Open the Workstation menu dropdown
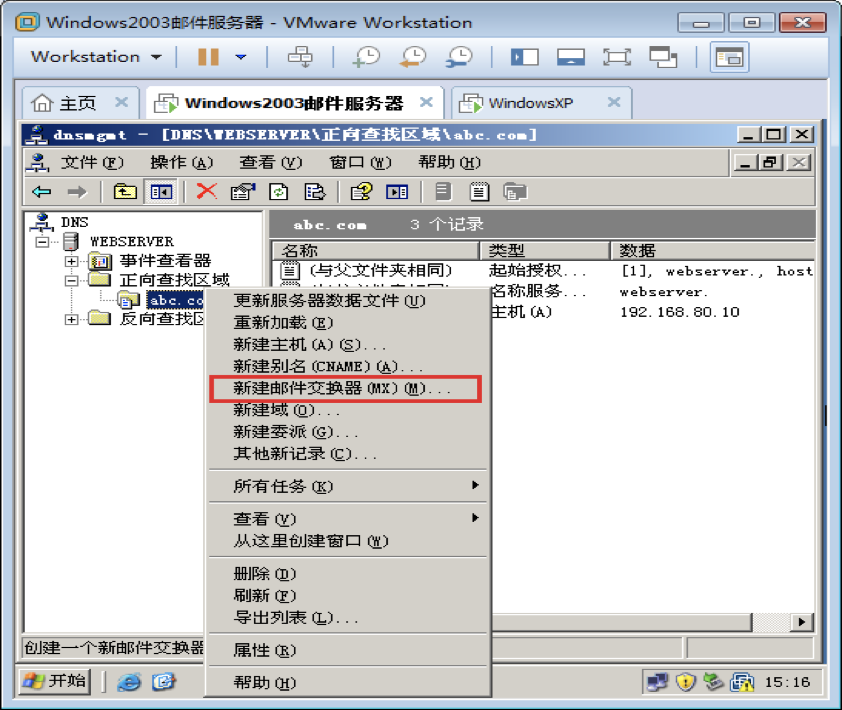The height and width of the screenshot is (710, 842). tap(96, 56)
